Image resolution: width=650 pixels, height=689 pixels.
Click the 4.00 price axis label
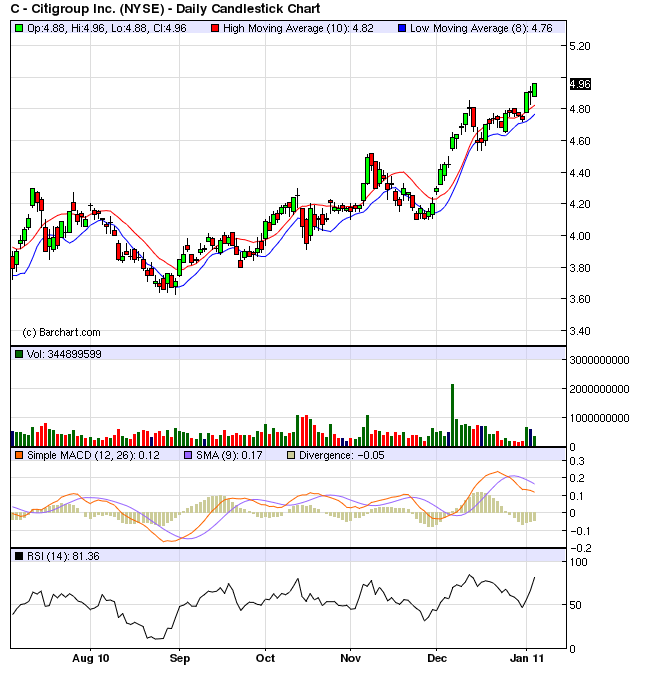(580, 236)
